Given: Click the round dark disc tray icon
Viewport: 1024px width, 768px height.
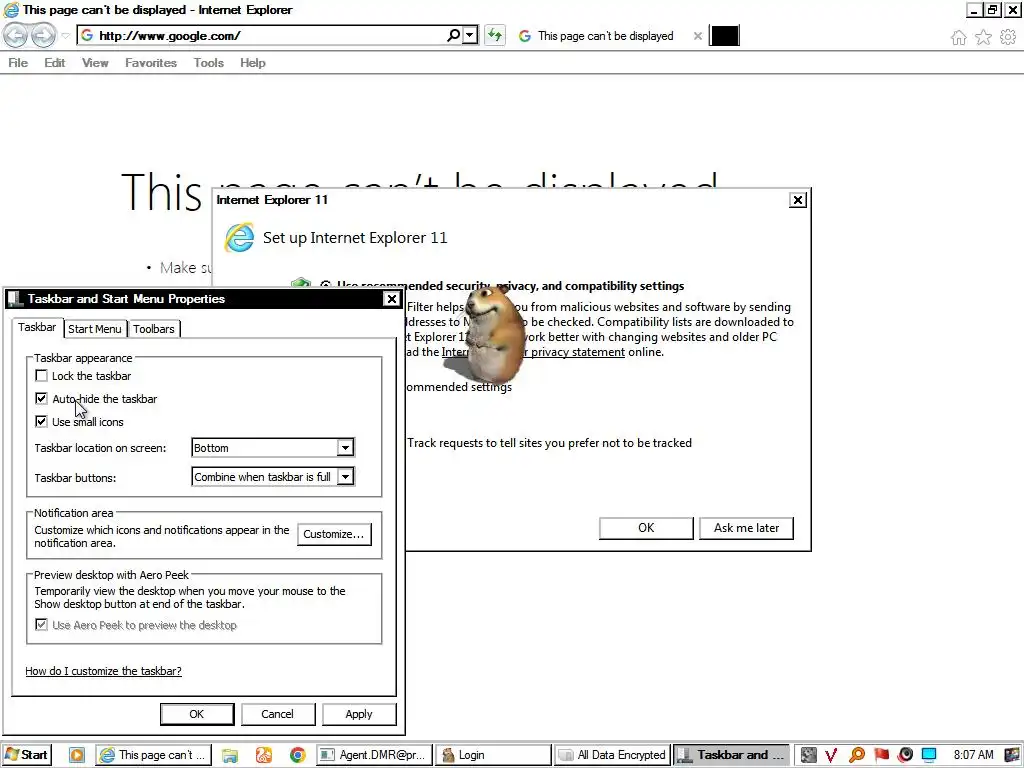Looking at the screenshot, I should pos(906,756).
